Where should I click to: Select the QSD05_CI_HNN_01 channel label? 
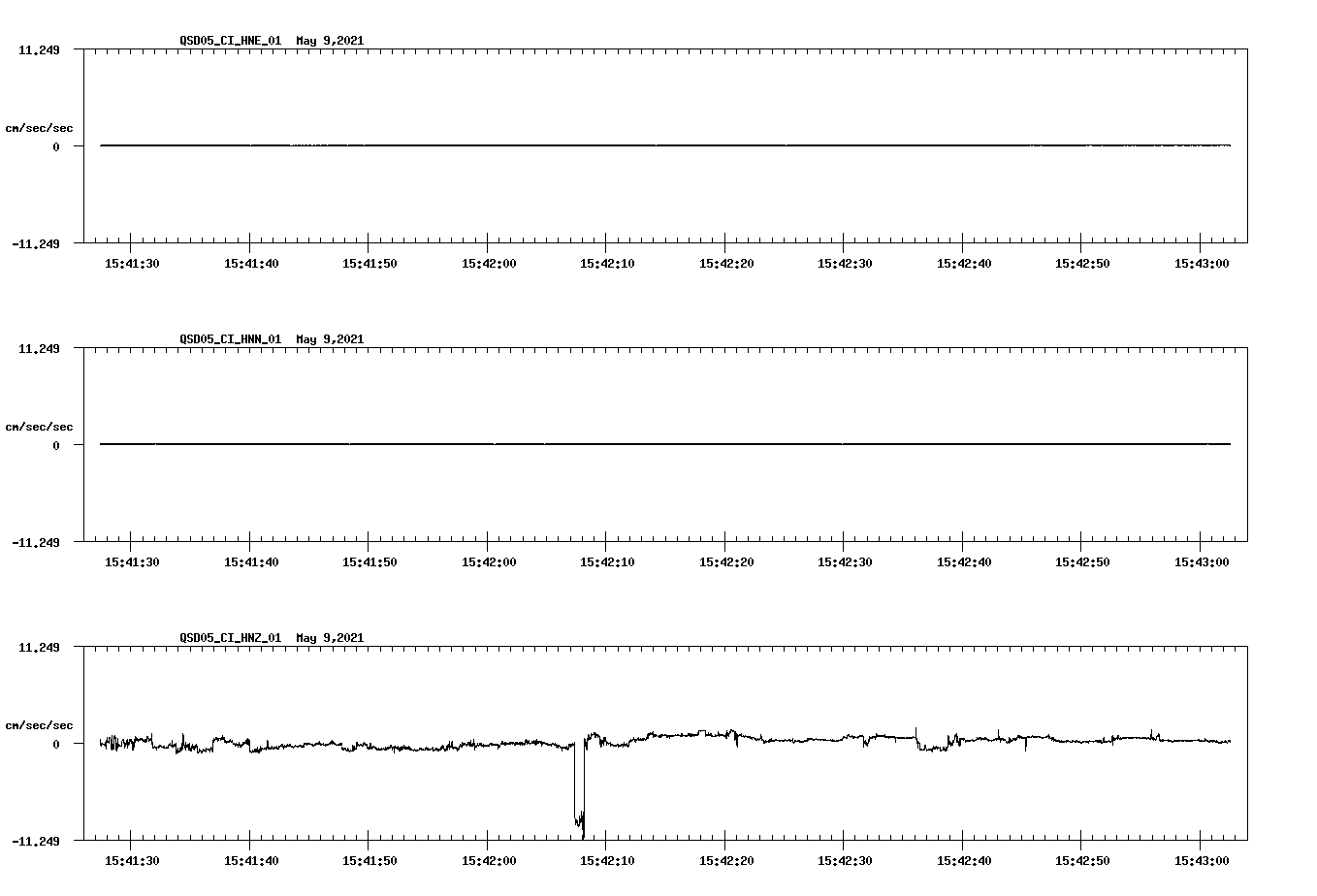(229, 339)
